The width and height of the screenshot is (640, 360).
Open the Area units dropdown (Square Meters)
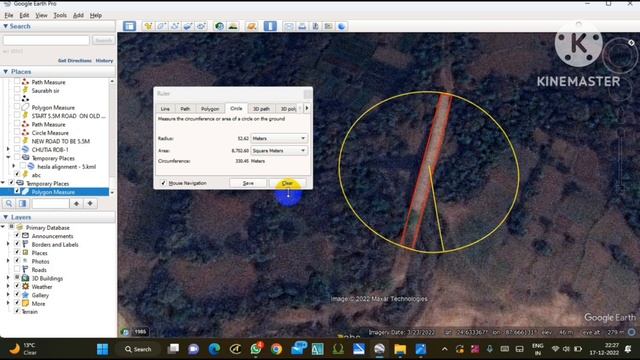[x=279, y=151]
